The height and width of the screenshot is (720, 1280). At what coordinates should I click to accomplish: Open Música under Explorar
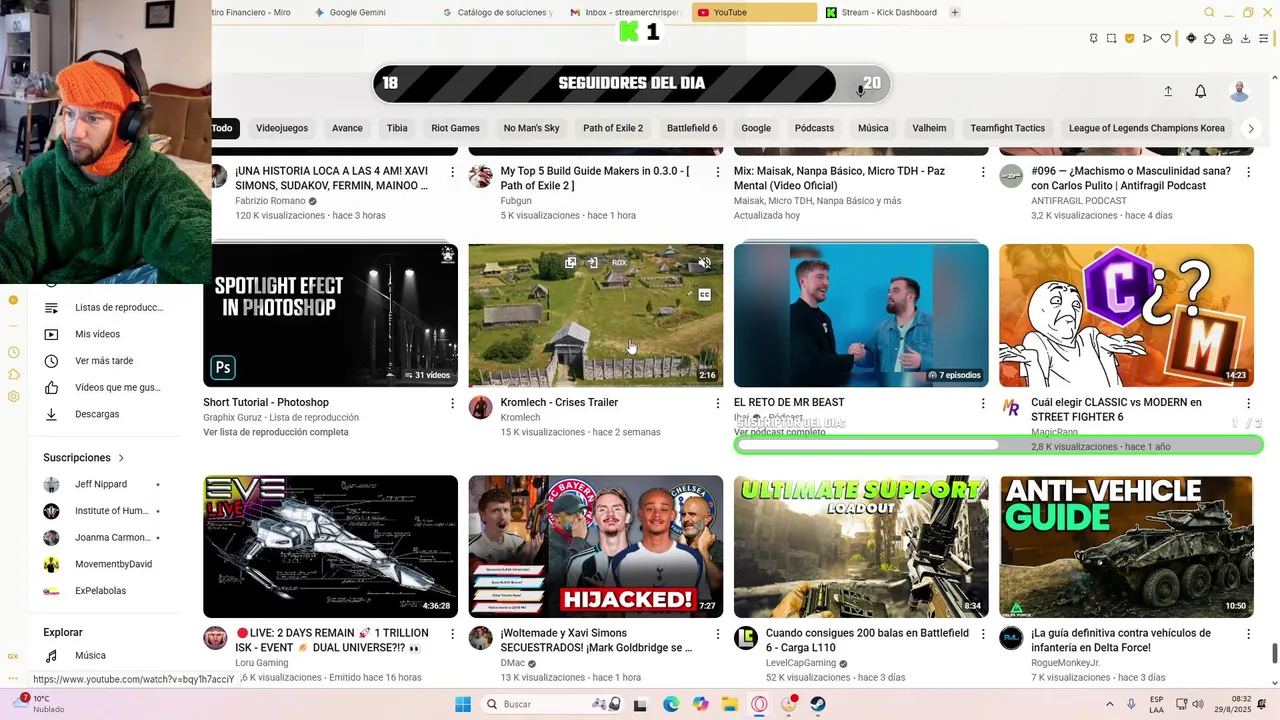pyautogui.click(x=106, y=656)
